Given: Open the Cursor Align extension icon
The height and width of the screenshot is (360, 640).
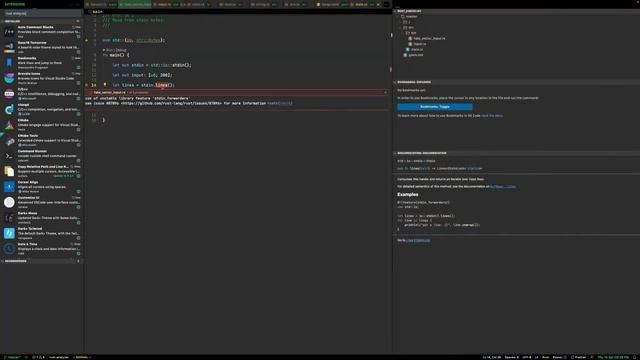Looking at the screenshot, I should [9, 187].
